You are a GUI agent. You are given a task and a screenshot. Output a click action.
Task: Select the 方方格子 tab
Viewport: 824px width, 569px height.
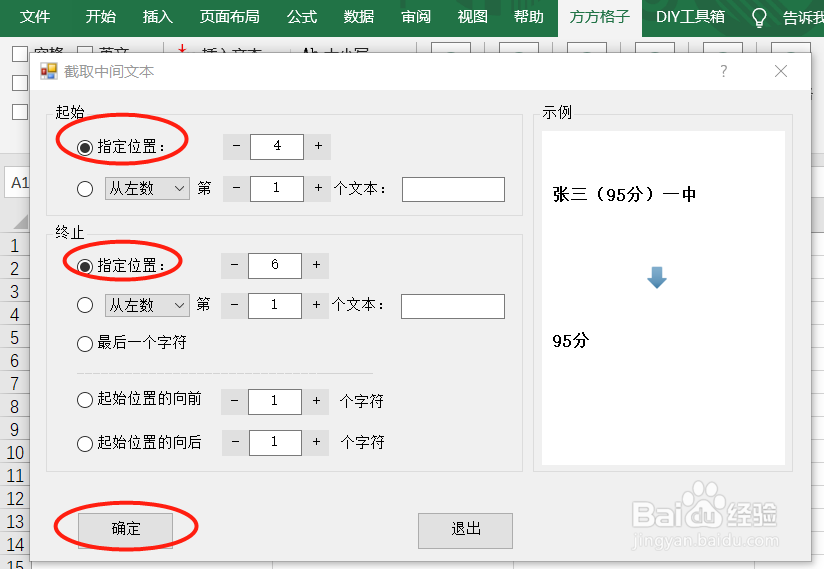point(600,17)
